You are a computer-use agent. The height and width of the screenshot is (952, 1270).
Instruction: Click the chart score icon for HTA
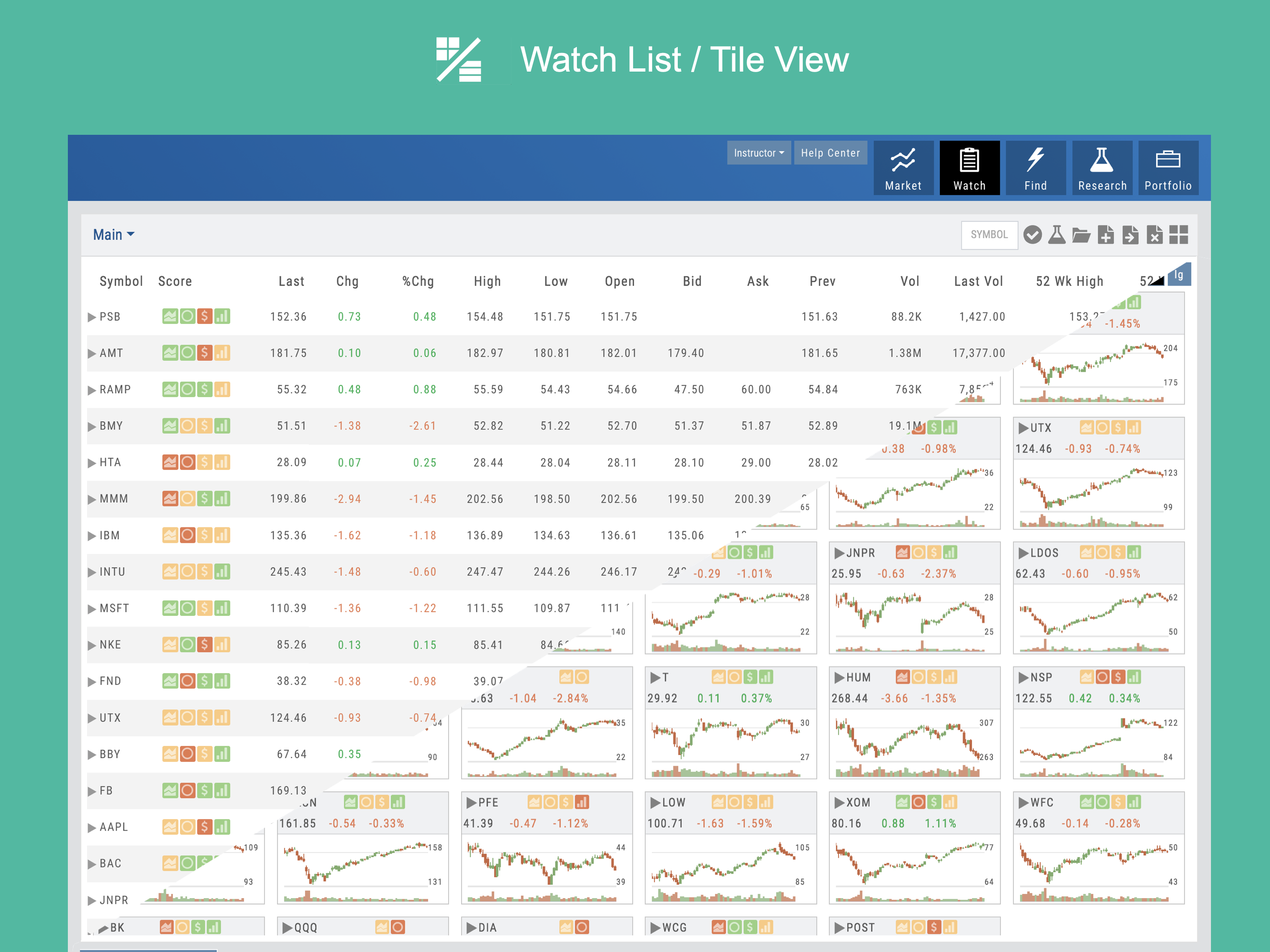(x=170, y=462)
